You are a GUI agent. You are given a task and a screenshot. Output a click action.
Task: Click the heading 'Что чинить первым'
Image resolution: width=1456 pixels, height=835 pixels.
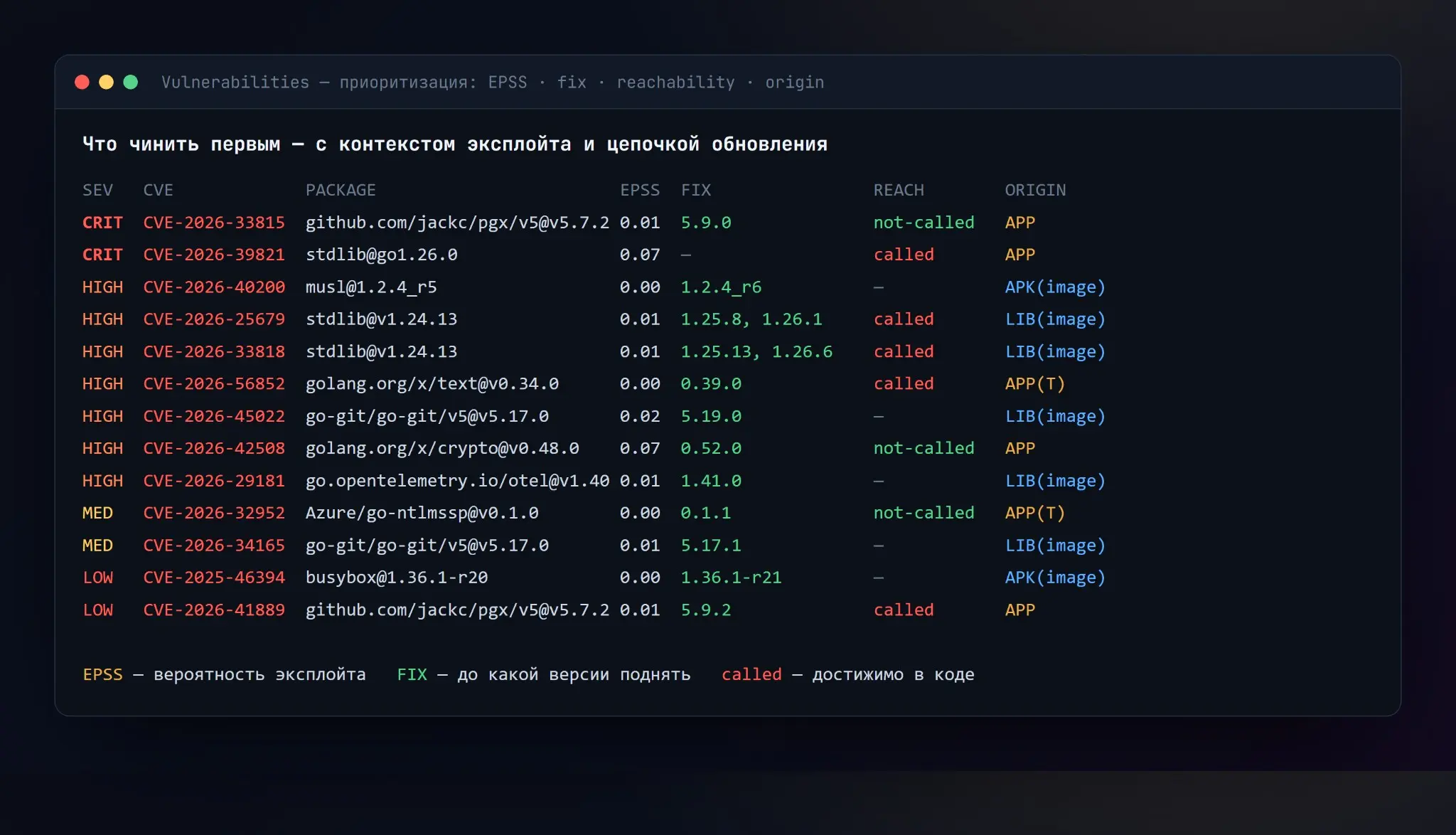[181, 144]
